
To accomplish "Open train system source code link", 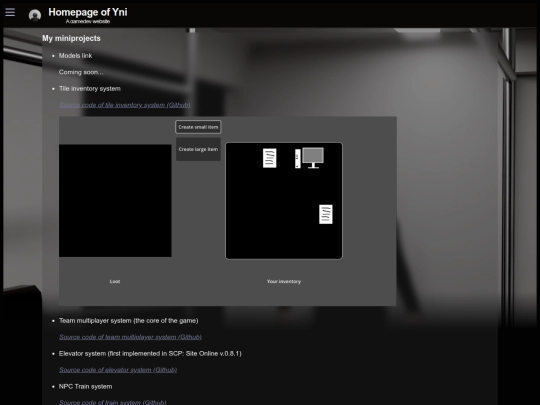I will click(x=113, y=402).
